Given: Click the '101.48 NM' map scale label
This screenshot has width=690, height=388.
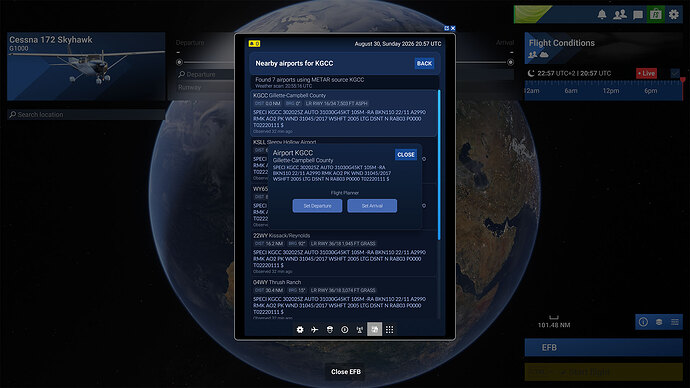Looking at the screenshot, I should [554, 325].
